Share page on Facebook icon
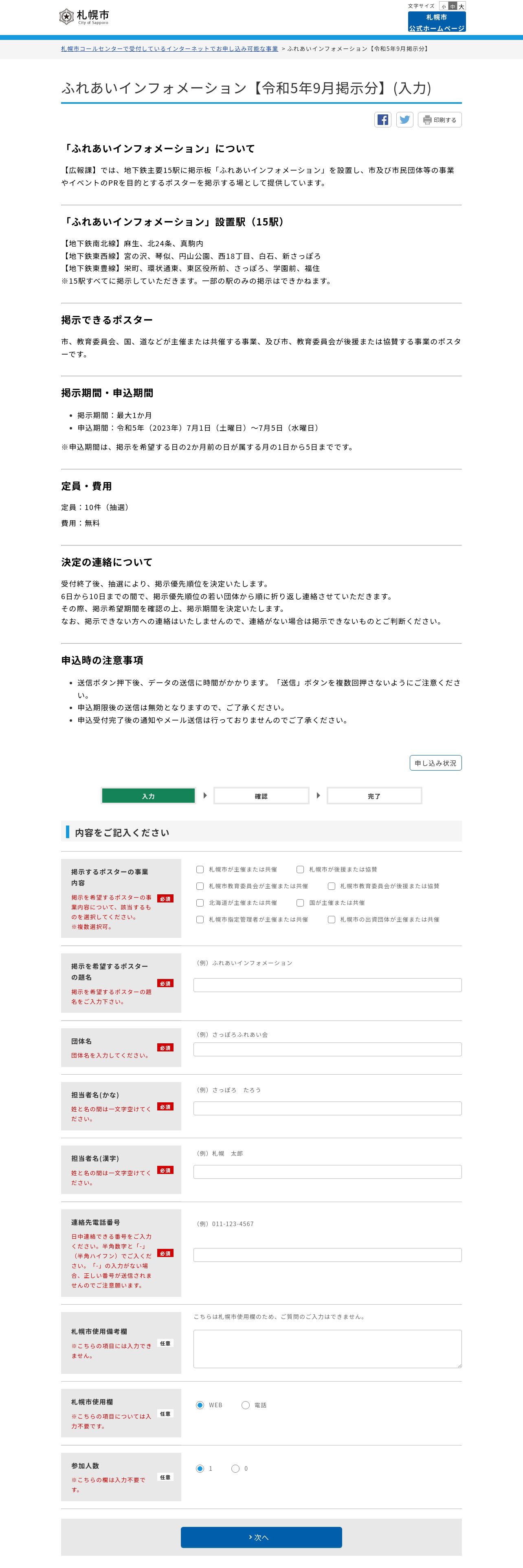 (382, 119)
